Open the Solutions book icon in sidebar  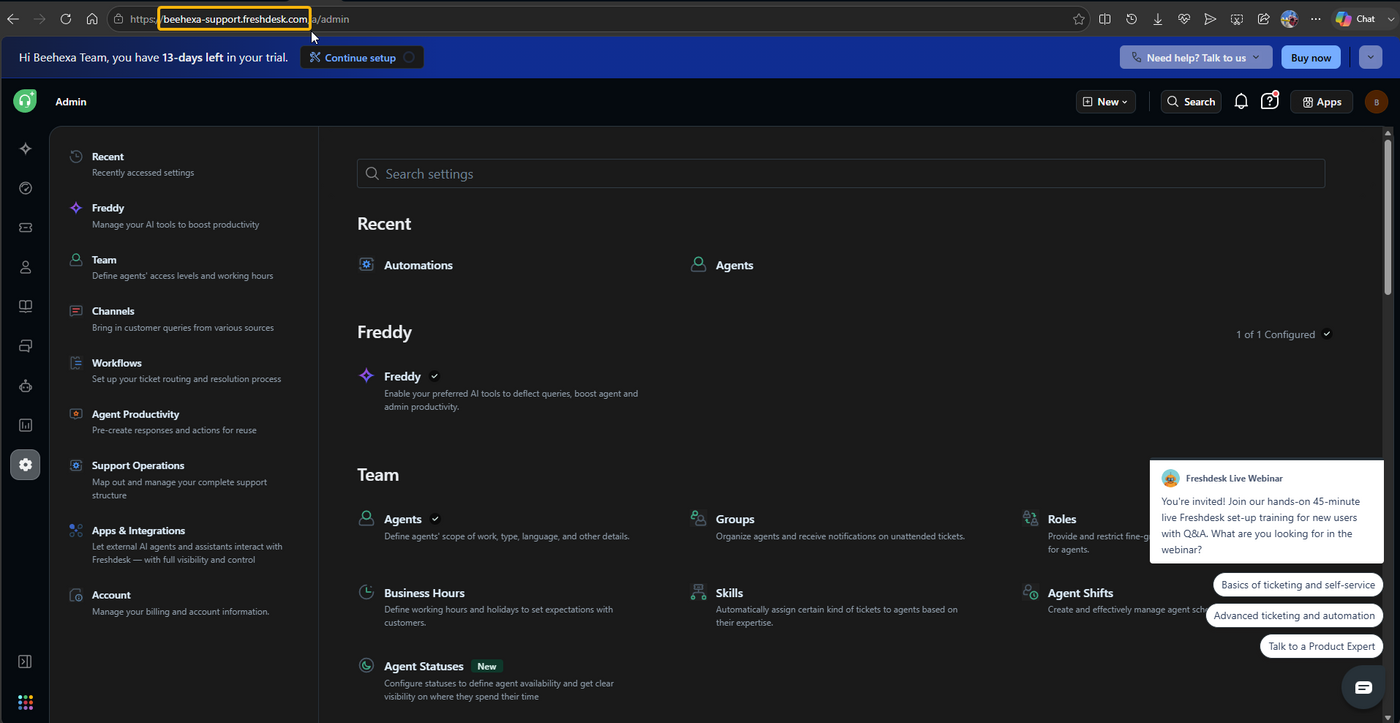click(25, 307)
